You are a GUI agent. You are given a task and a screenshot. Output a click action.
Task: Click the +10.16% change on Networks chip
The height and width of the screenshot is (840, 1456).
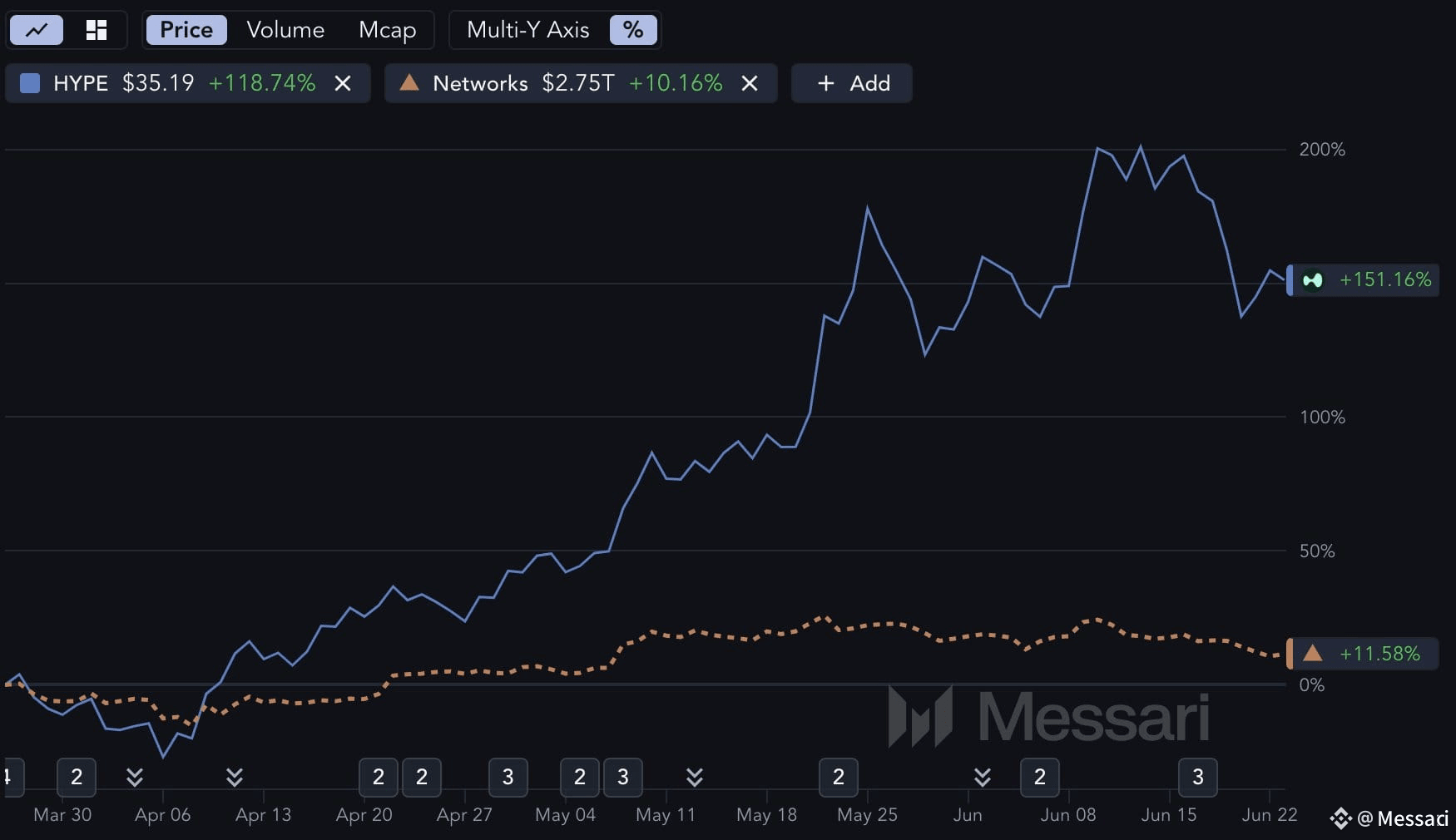676,83
